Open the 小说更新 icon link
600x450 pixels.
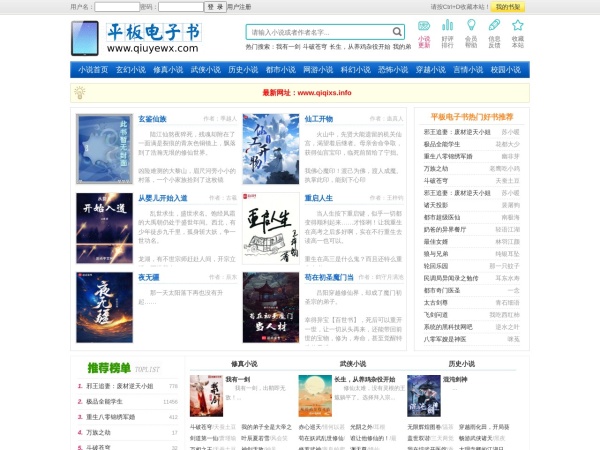pos(424,34)
